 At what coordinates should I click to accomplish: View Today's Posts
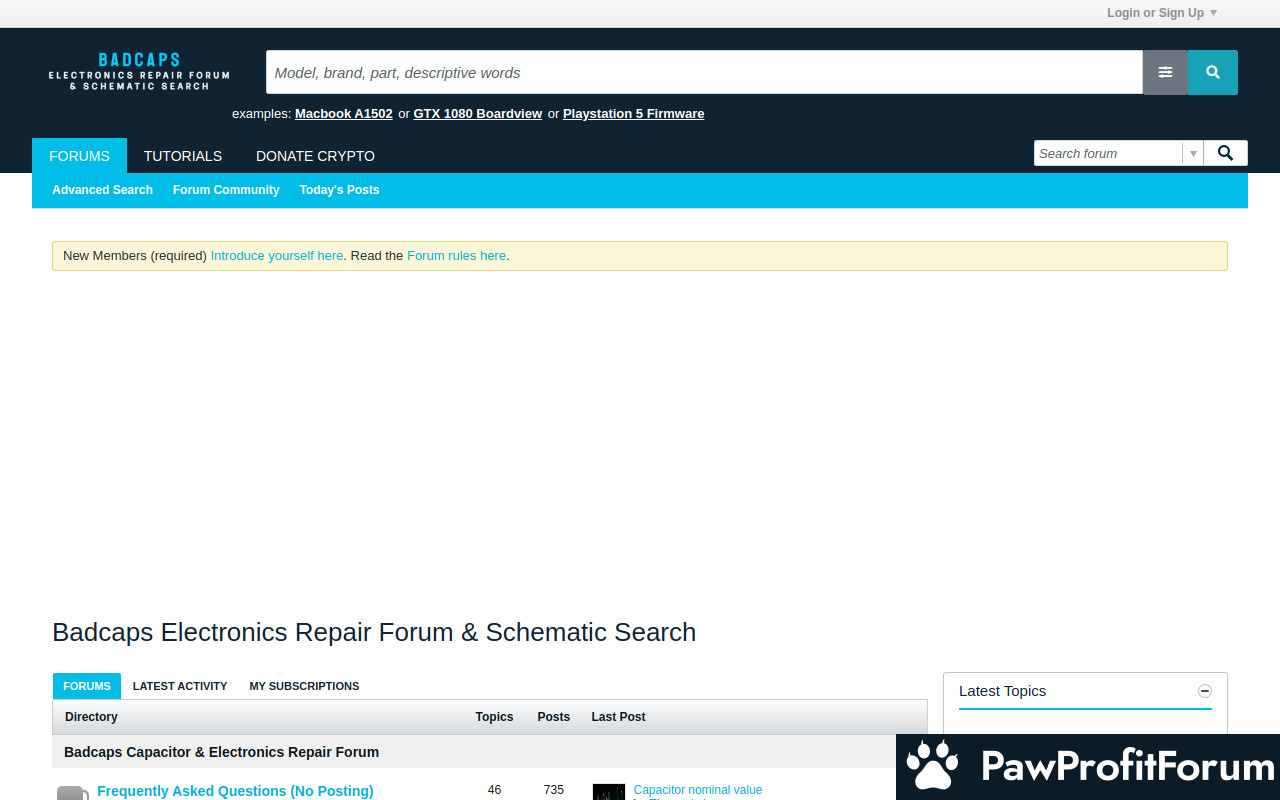(339, 190)
